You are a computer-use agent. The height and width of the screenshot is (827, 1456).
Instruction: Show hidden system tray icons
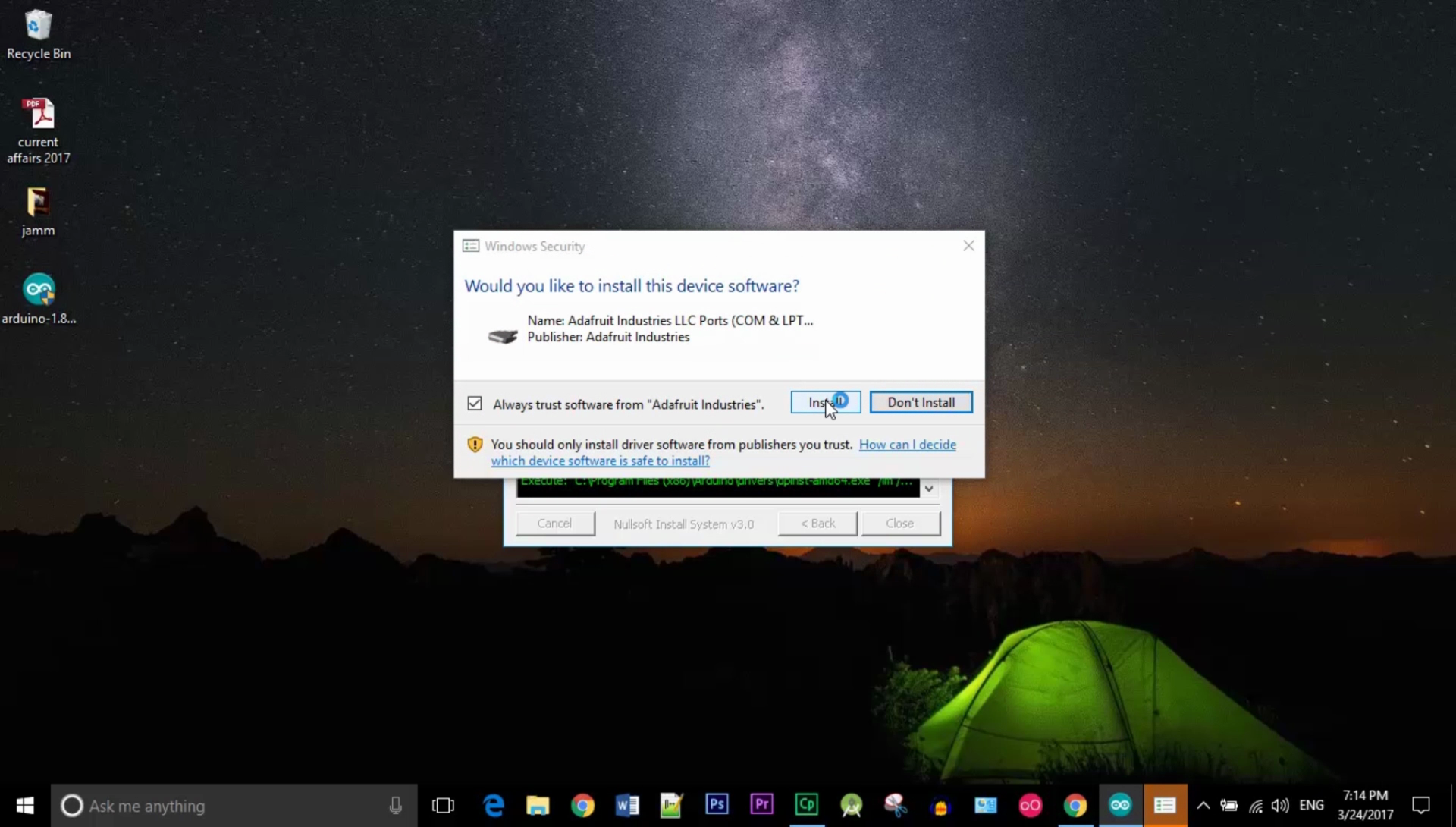click(1203, 805)
